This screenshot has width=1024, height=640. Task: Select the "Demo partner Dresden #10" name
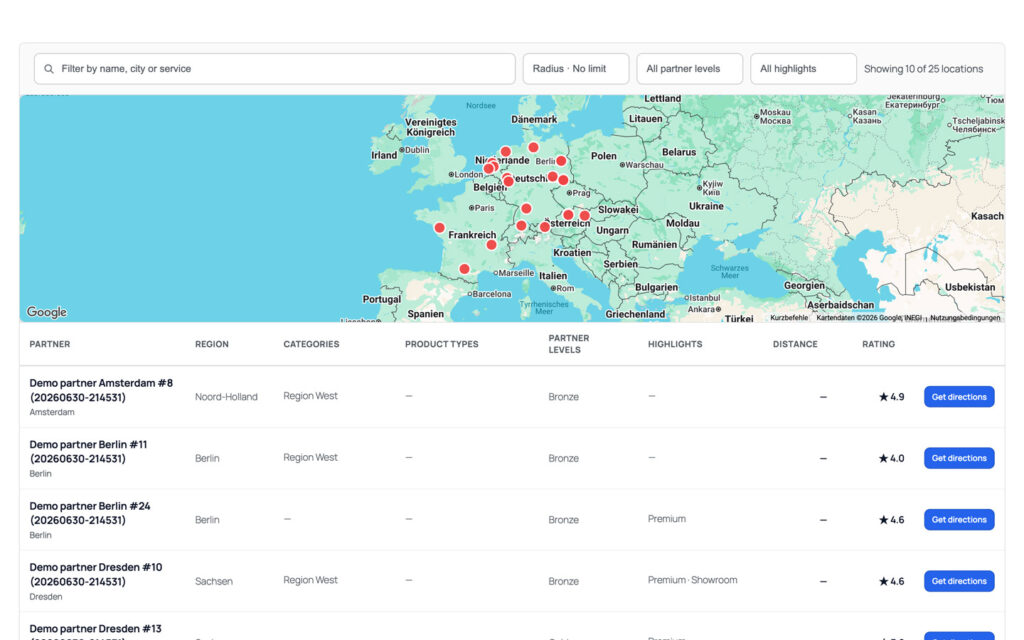[x=96, y=574]
